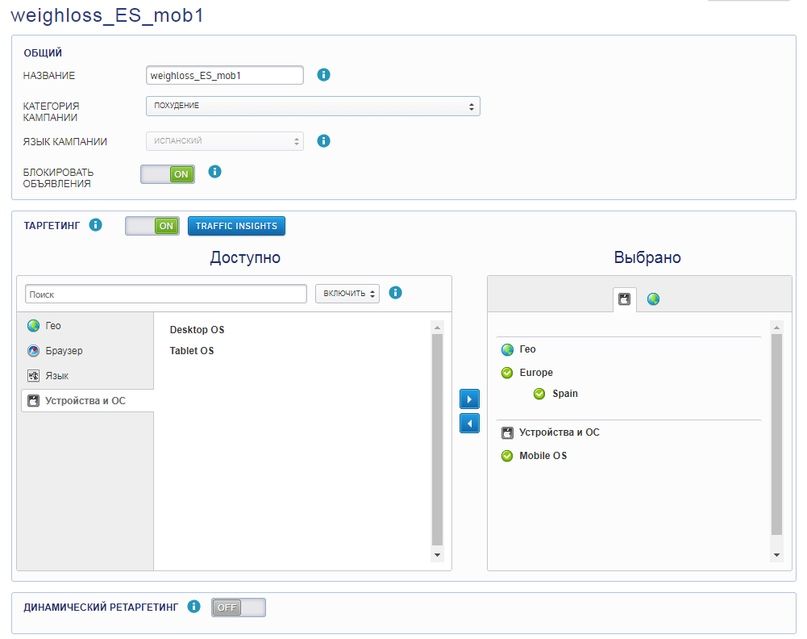Click green checkmark next to Mobile OS

coord(507,456)
